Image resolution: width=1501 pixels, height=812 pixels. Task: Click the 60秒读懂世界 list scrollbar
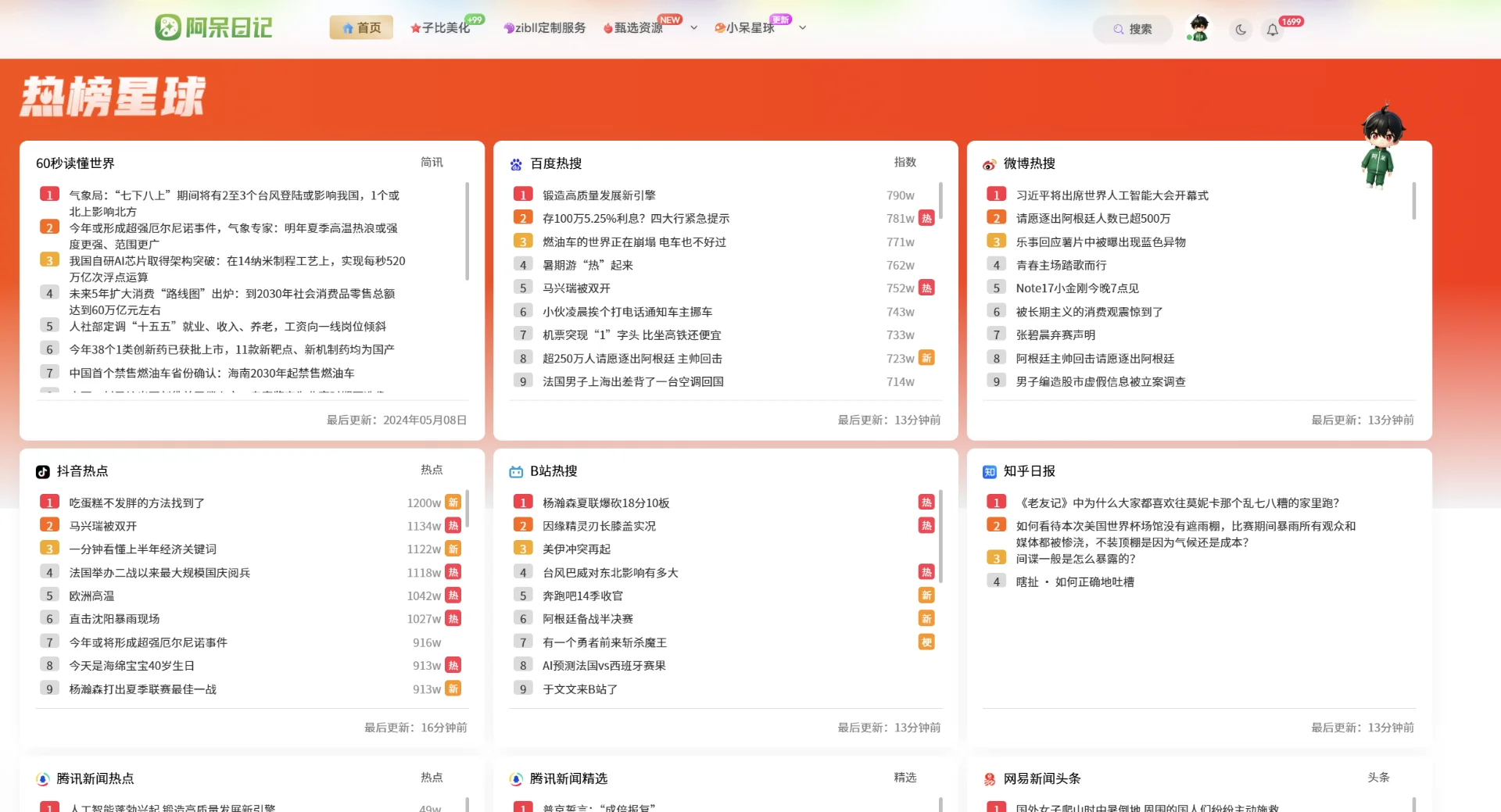[467, 231]
